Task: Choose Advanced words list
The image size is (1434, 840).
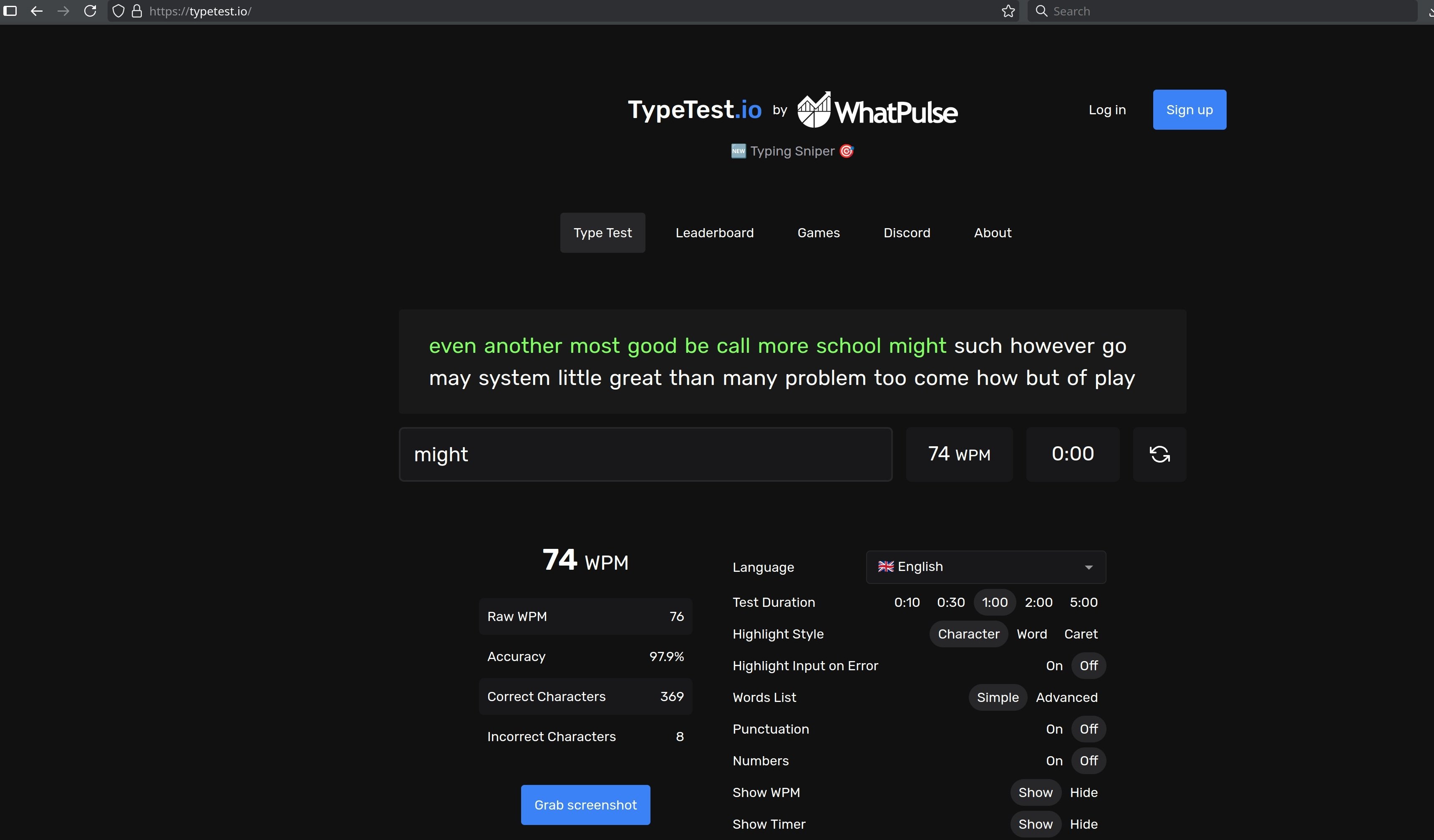Action: pos(1066,698)
